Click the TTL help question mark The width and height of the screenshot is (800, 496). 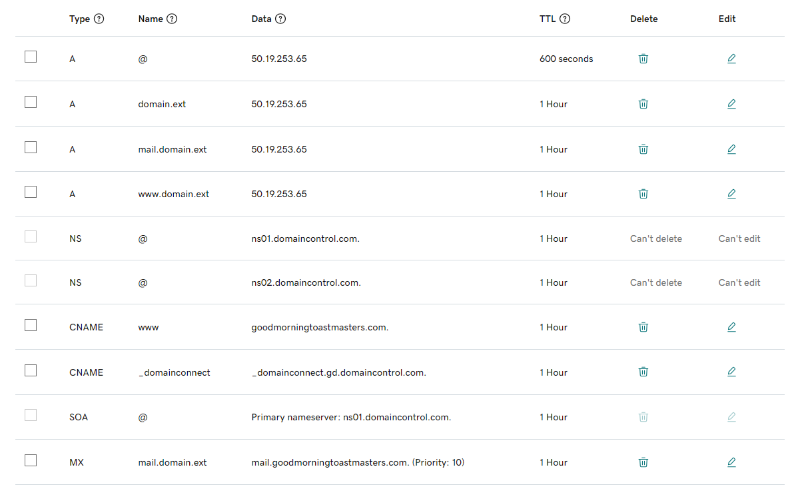pyautogui.click(x=565, y=19)
